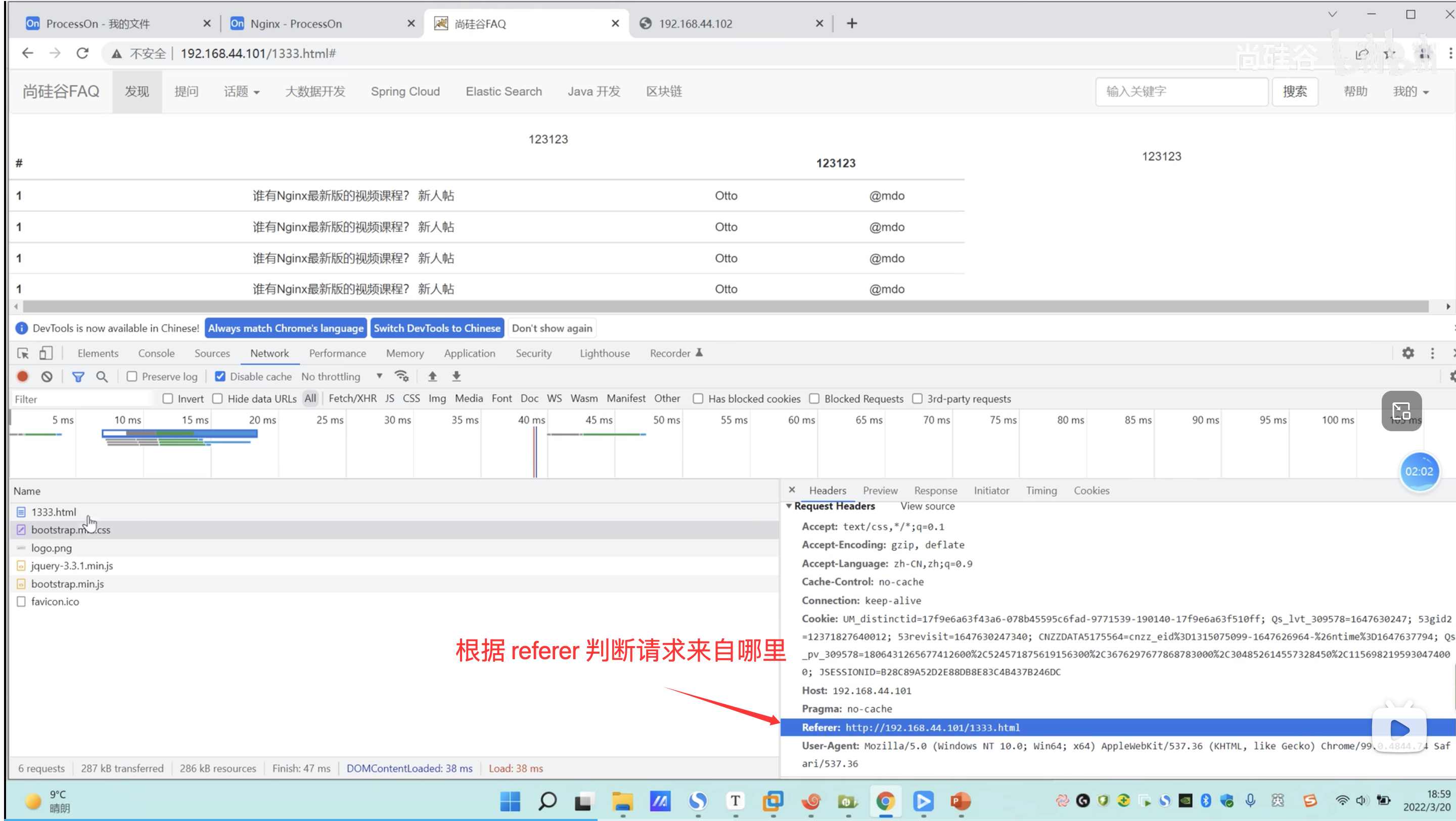
Task: Switch to the Console tab
Action: pyautogui.click(x=156, y=353)
